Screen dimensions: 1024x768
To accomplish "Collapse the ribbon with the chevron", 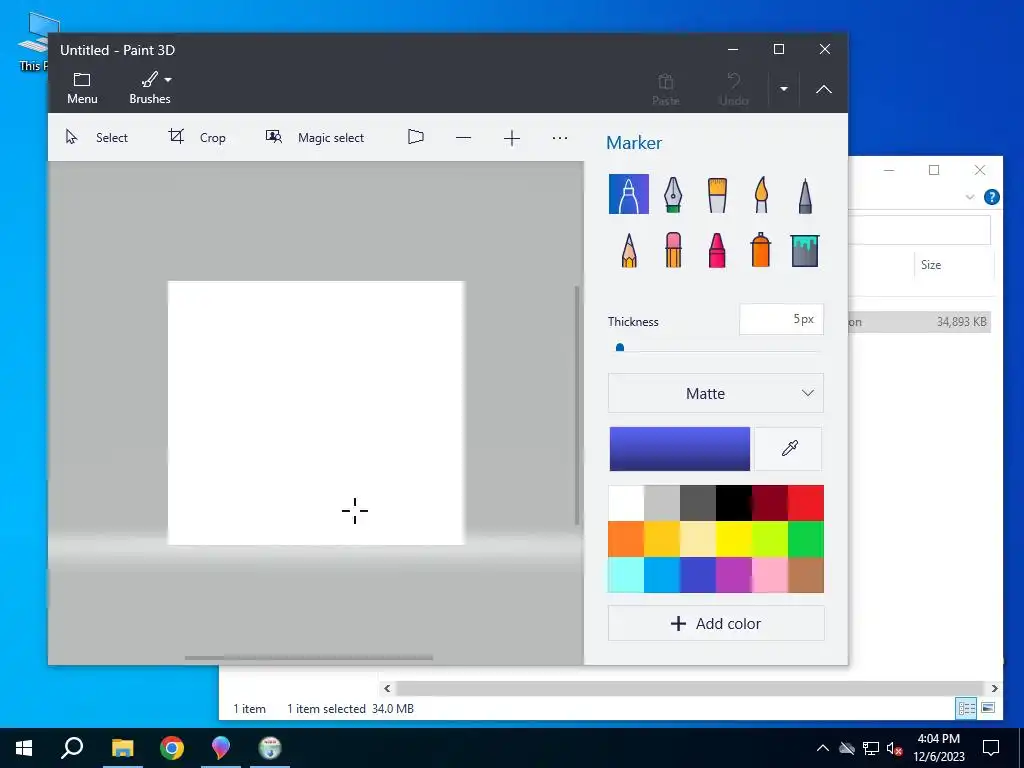I will [x=824, y=89].
